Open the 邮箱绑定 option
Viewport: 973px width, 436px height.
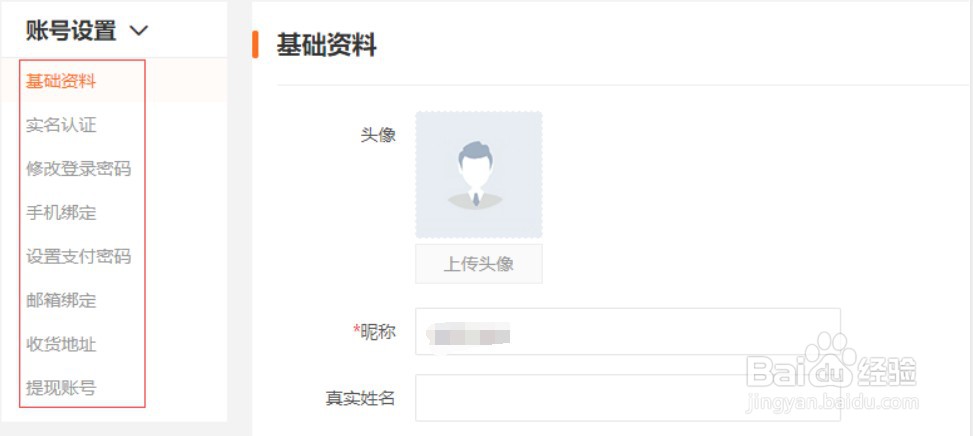(x=61, y=300)
